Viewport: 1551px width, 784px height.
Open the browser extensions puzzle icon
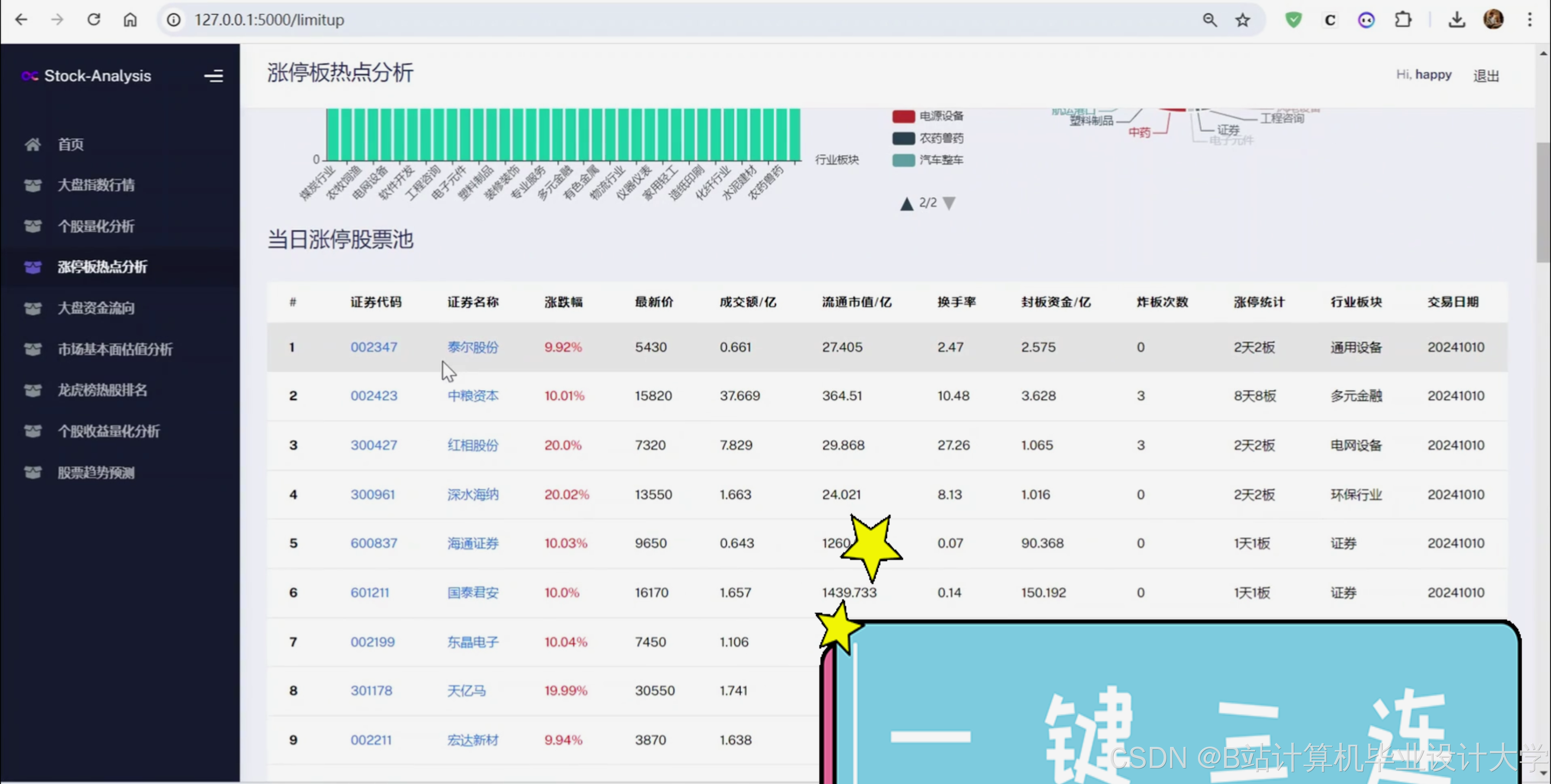(1403, 20)
